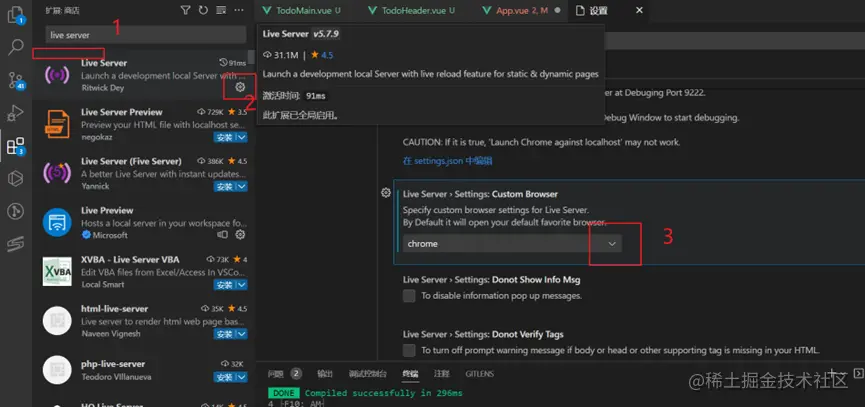
Task: Open the 终端 panel tab
Action: pyautogui.click(x=410, y=373)
